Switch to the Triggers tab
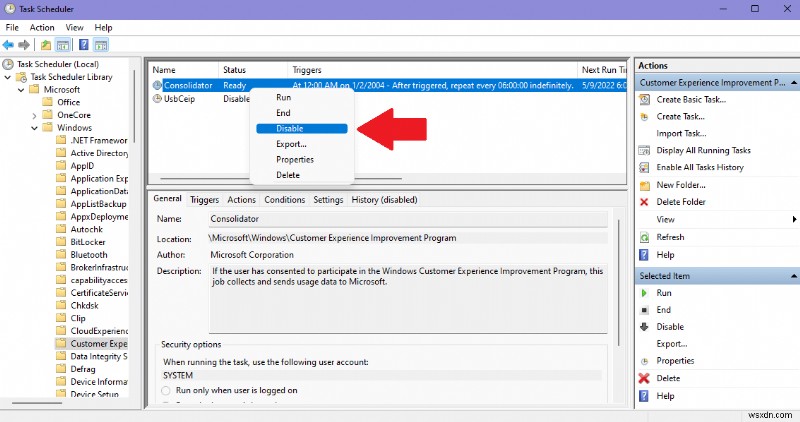 point(205,200)
